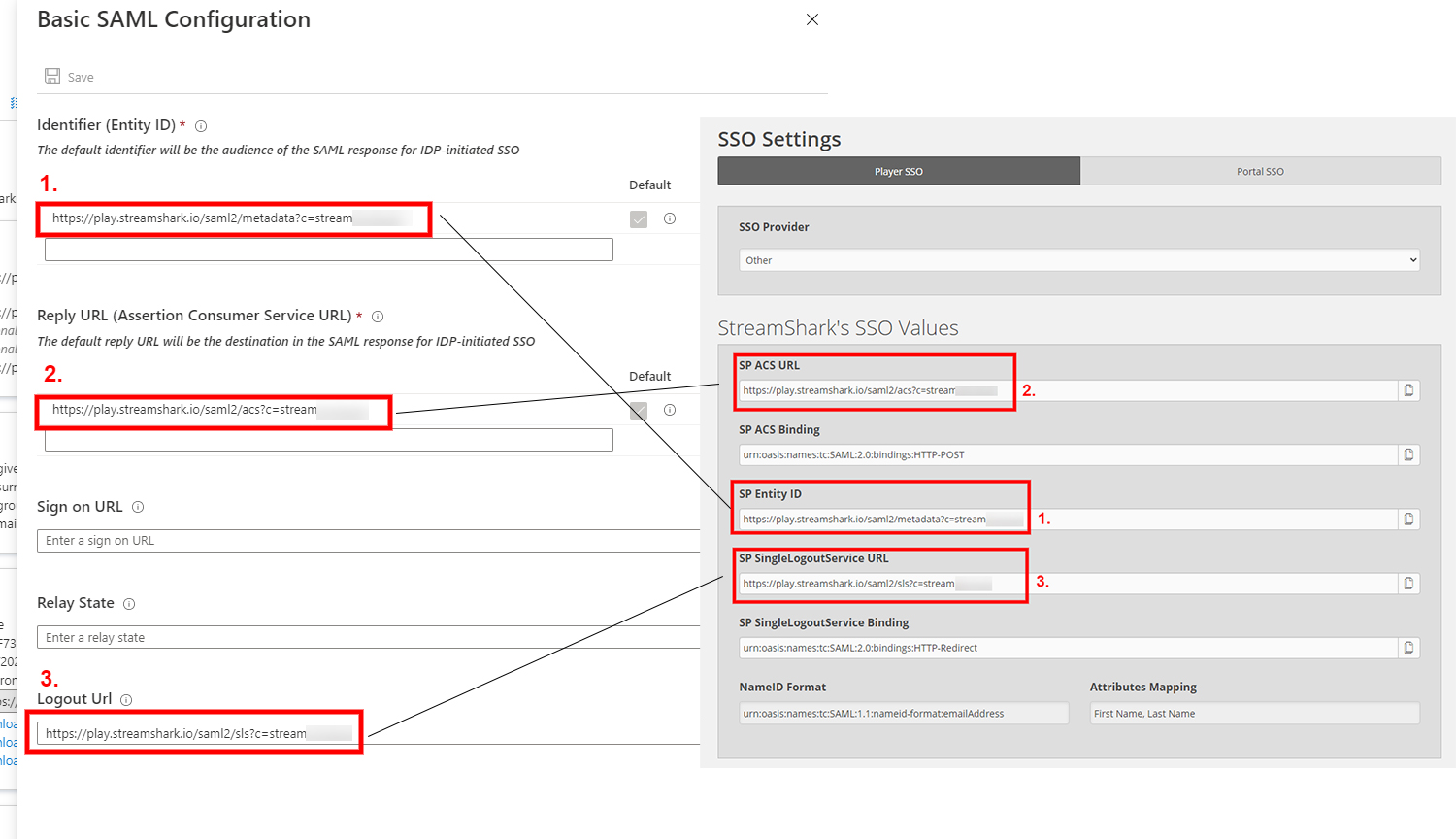Open the SSO Provider dropdown
This screenshot has height=839, width=1456.
coord(1079,260)
